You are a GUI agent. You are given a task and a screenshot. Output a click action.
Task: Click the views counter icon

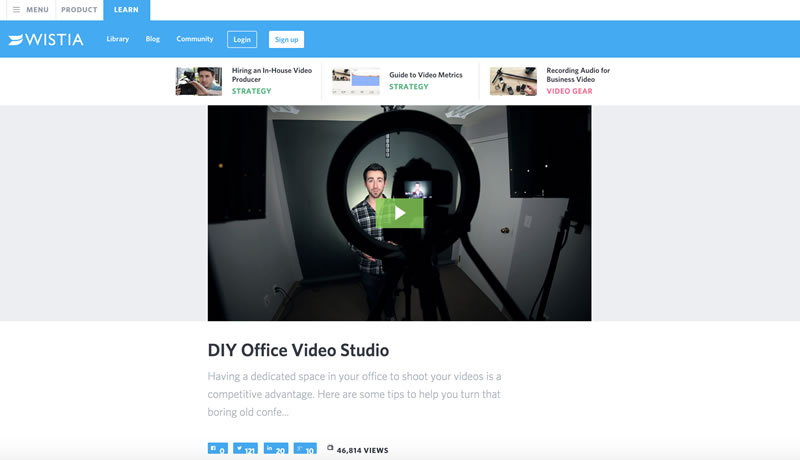pyautogui.click(x=331, y=449)
